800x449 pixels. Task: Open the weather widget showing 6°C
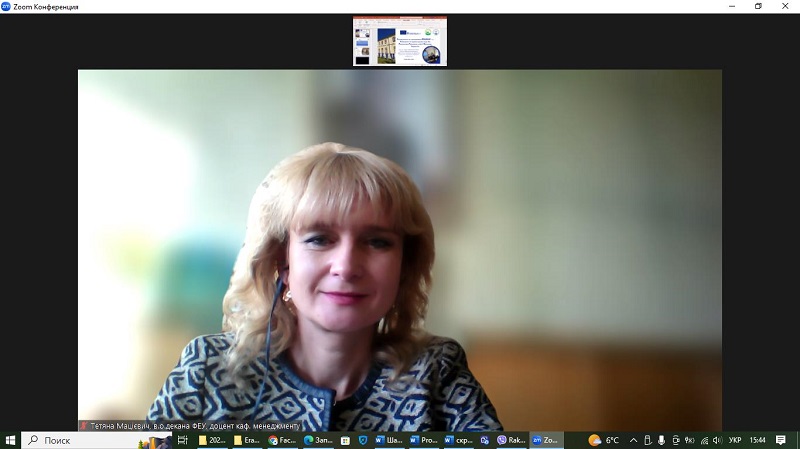click(x=604, y=440)
